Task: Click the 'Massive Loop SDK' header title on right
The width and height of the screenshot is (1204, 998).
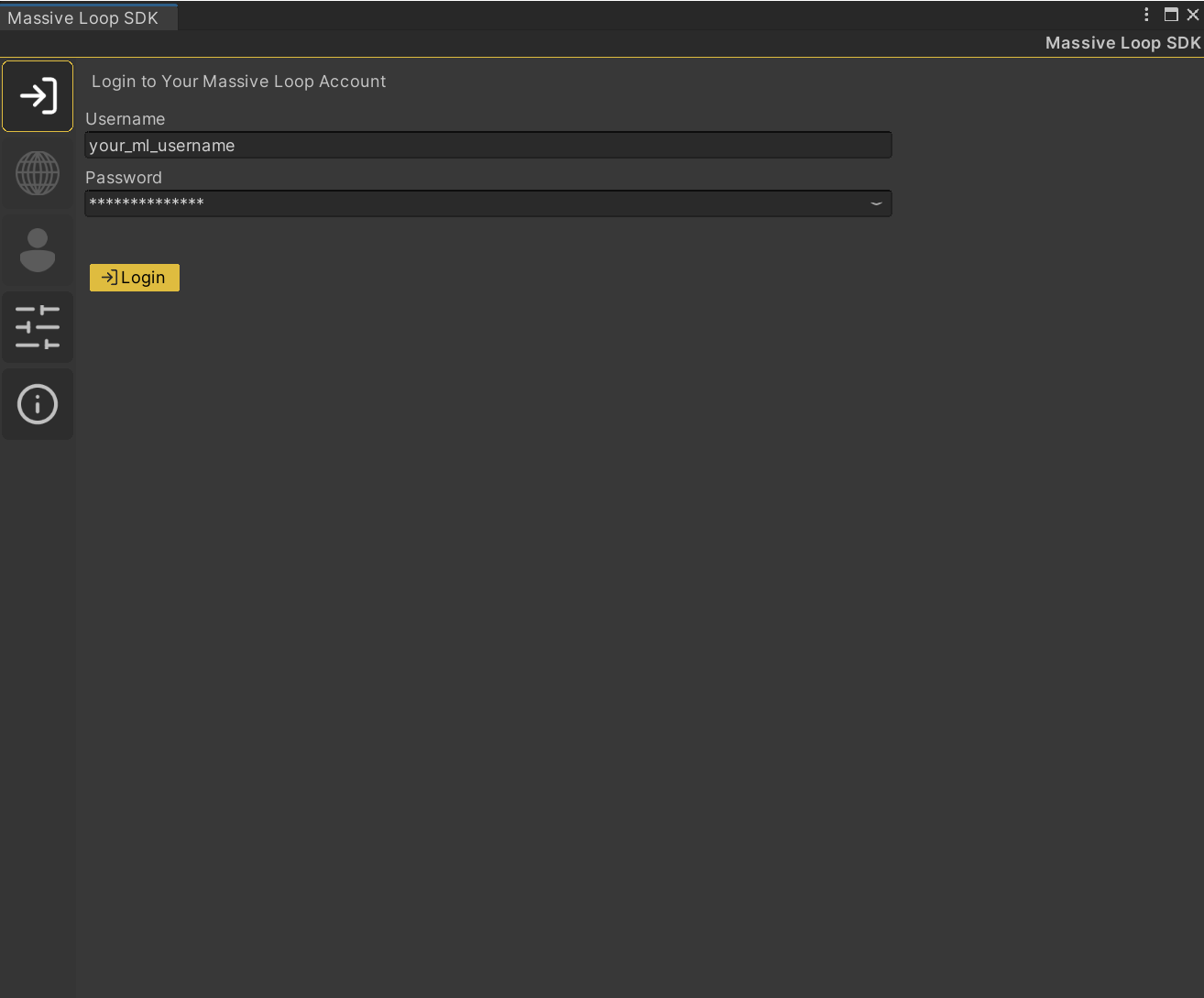Action: point(1122,43)
